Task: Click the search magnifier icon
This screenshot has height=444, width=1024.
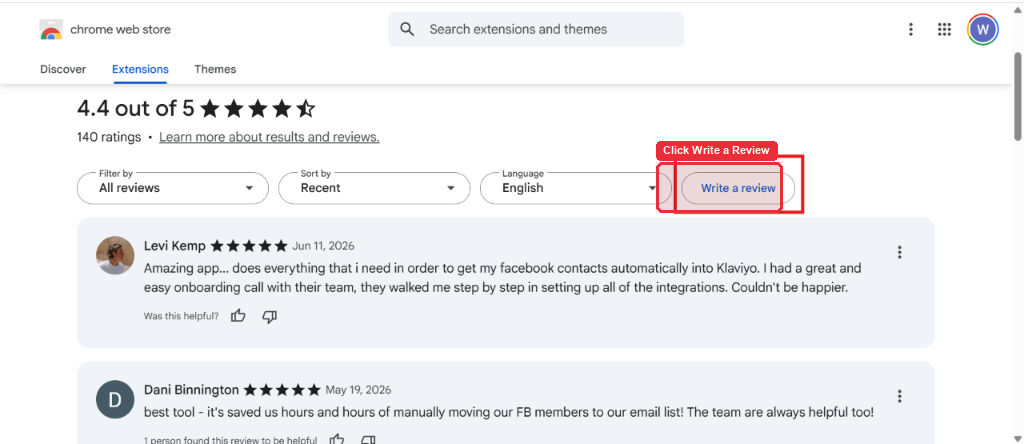Action: tap(407, 29)
